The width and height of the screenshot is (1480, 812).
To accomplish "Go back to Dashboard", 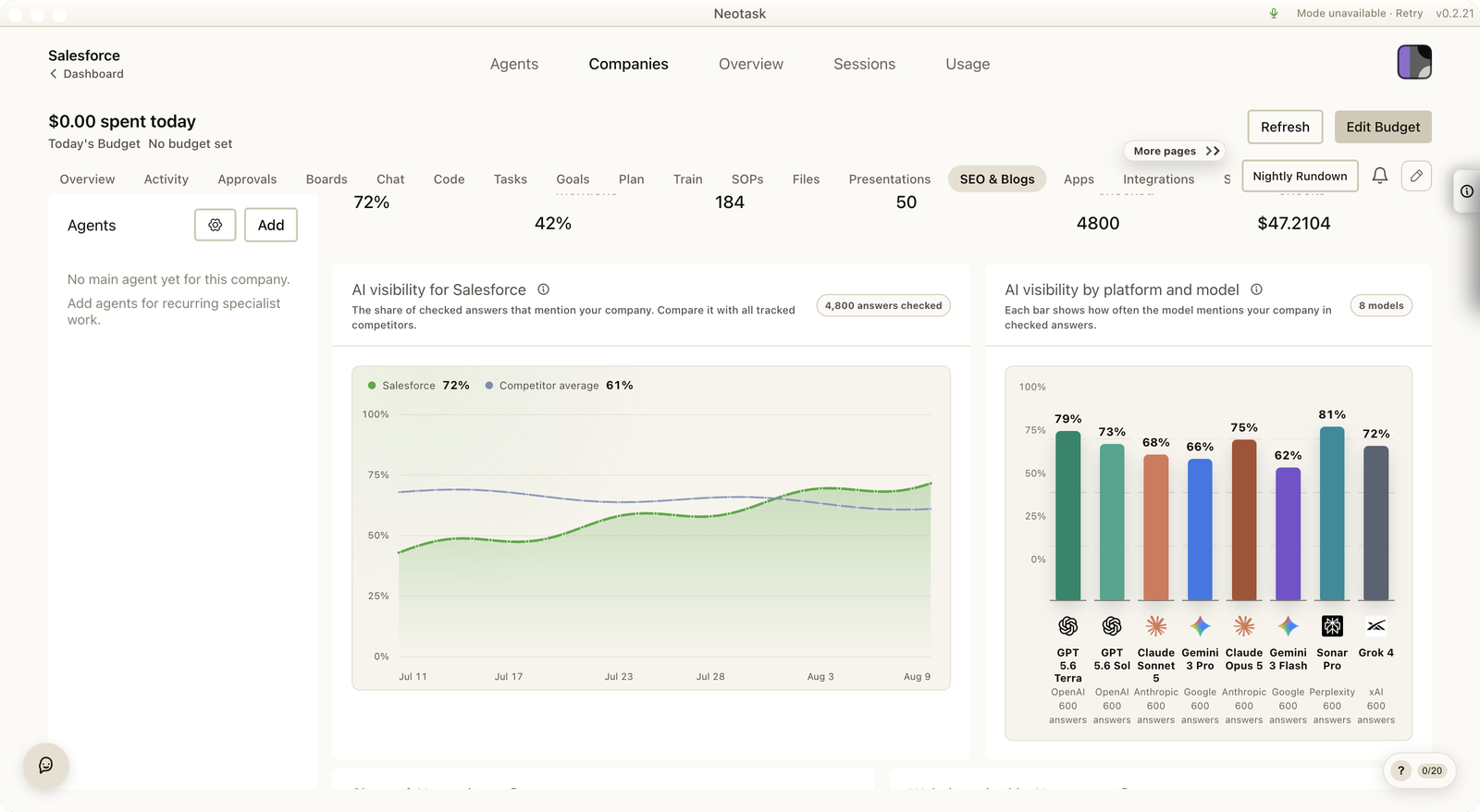I will pos(86,74).
